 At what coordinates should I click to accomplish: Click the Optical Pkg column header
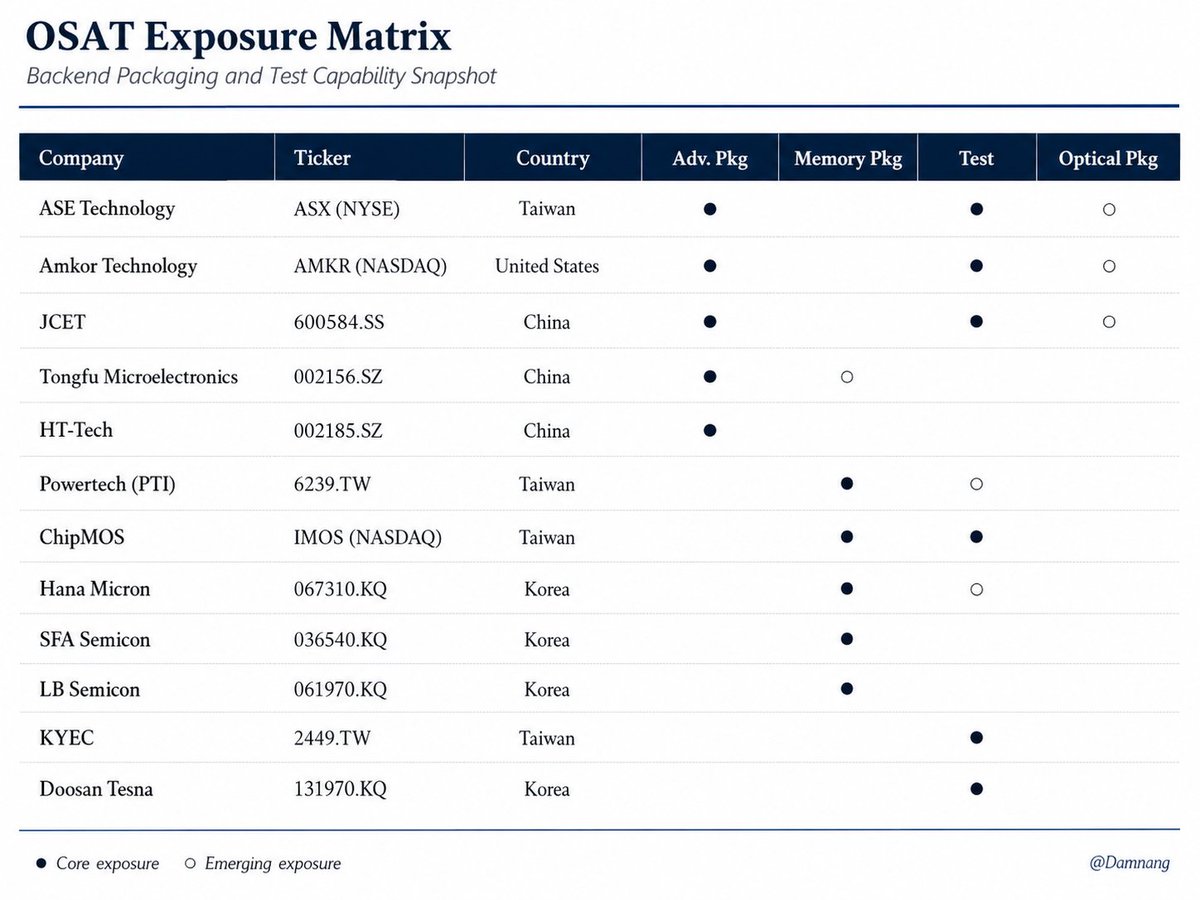tap(1108, 158)
